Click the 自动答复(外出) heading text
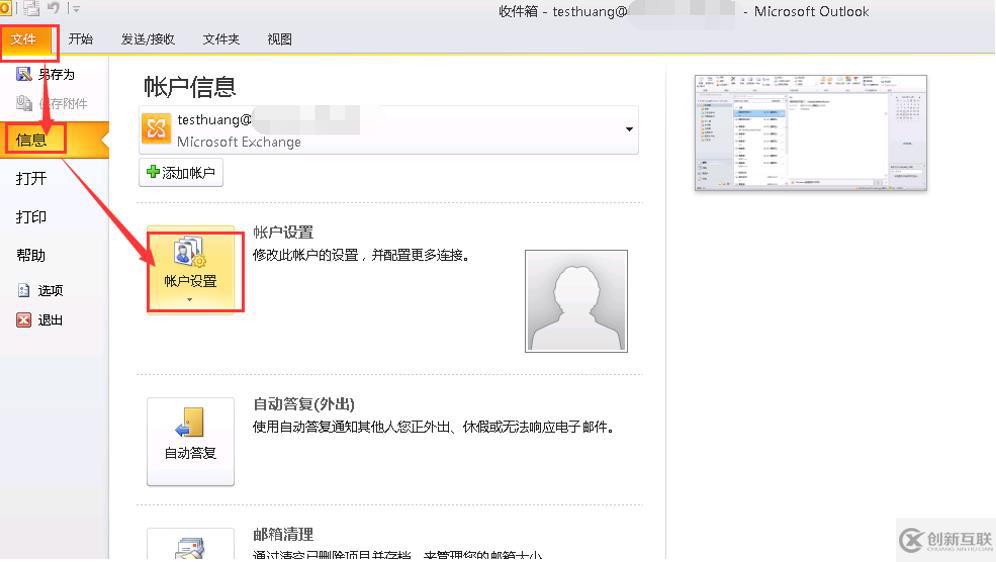Image resolution: width=996 pixels, height=562 pixels. (304, 404)
